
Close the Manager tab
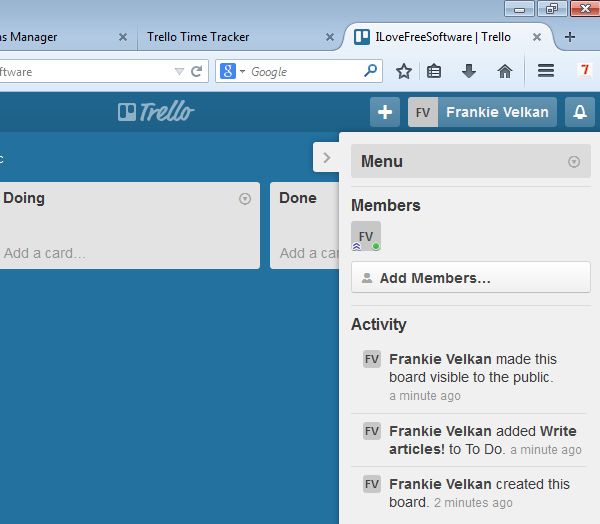coord(123,37)
